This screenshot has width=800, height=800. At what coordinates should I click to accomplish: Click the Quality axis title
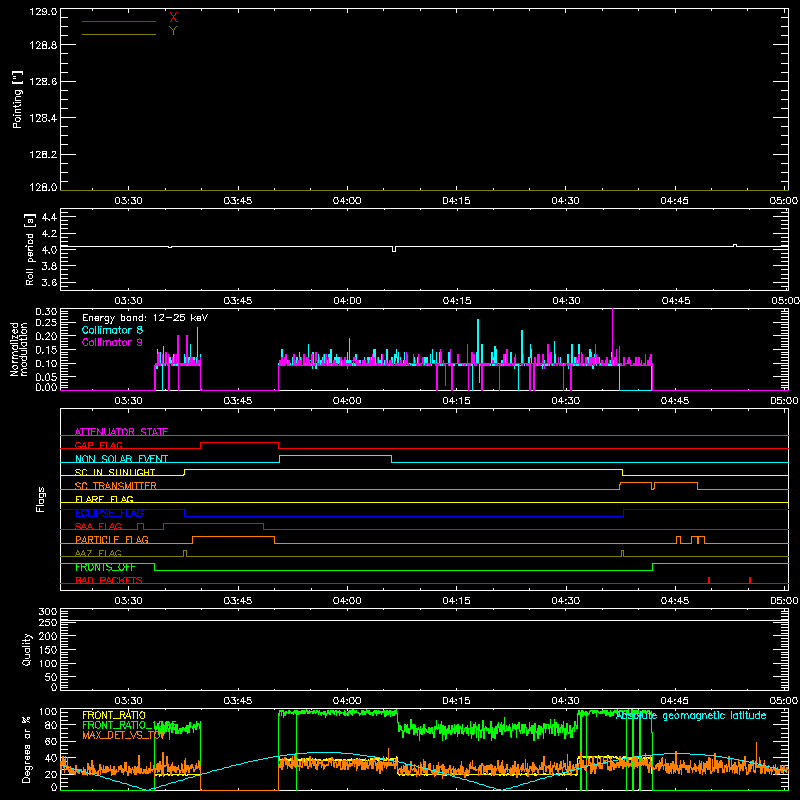click(27, 649)
